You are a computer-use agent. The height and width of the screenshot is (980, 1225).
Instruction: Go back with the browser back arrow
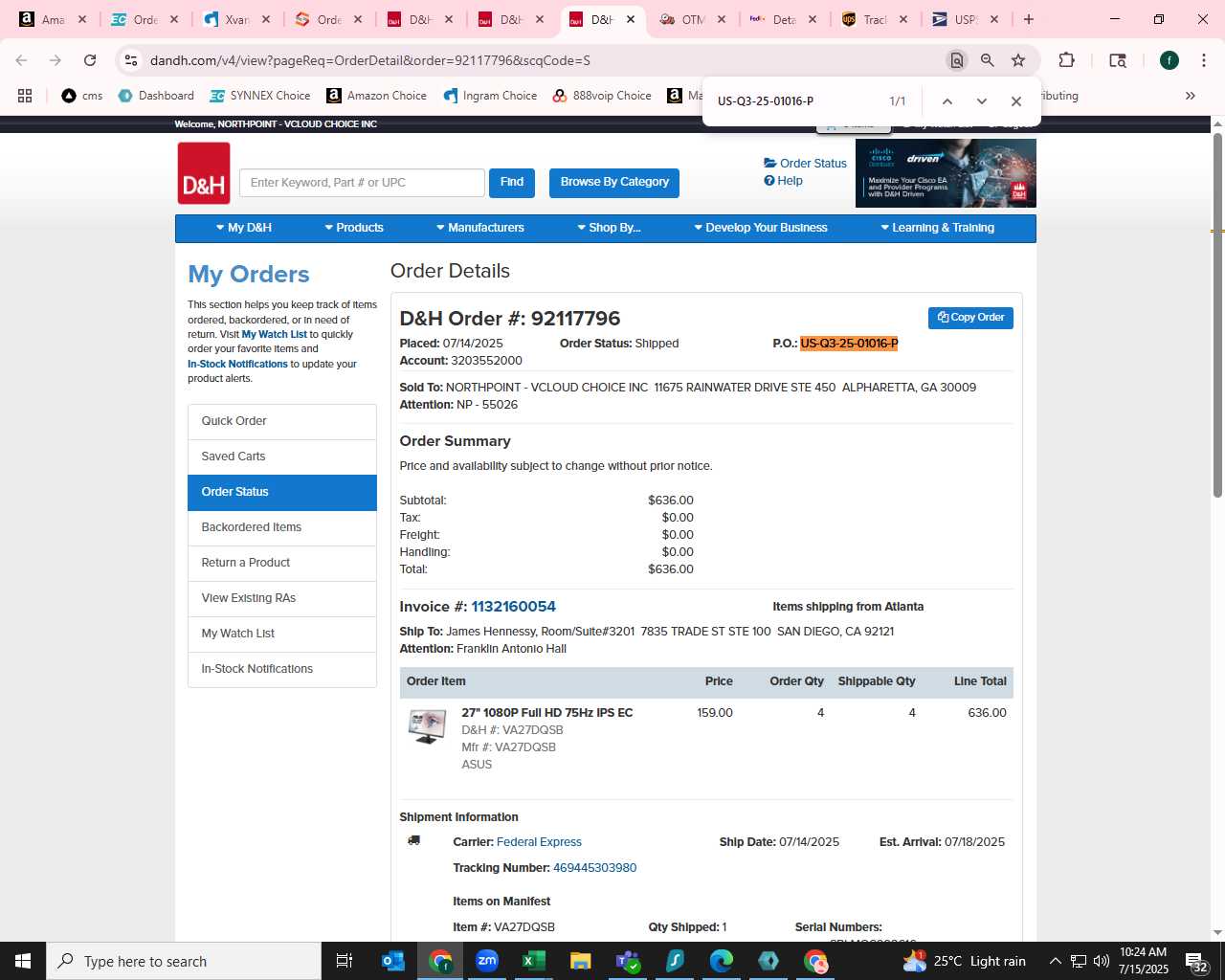[x=22, y=60]
